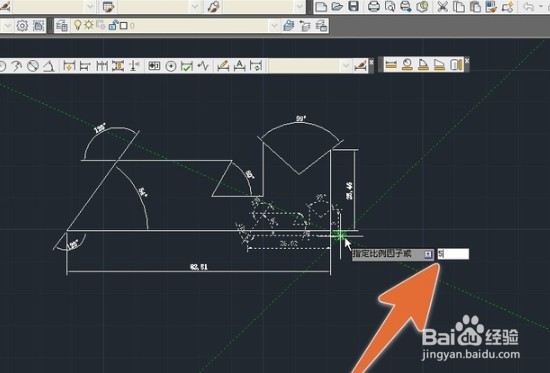550x373 pixels.
Task: Select the Dimension Break tool
Action: tap(134, 66)
